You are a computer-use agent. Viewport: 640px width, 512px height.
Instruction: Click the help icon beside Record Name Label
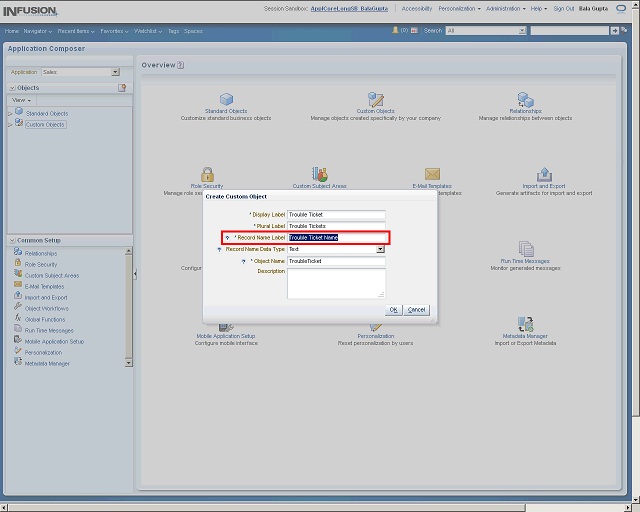coord(228,238)
